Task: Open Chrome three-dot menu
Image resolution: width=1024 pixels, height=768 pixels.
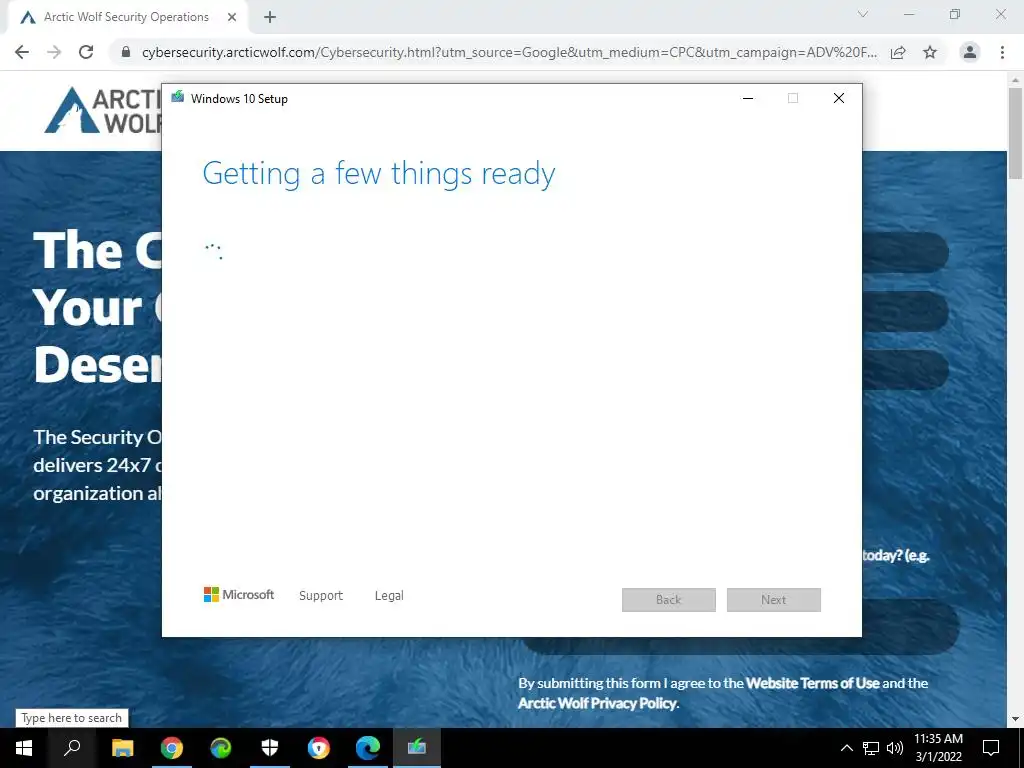Action: [x=1002, y=52]
